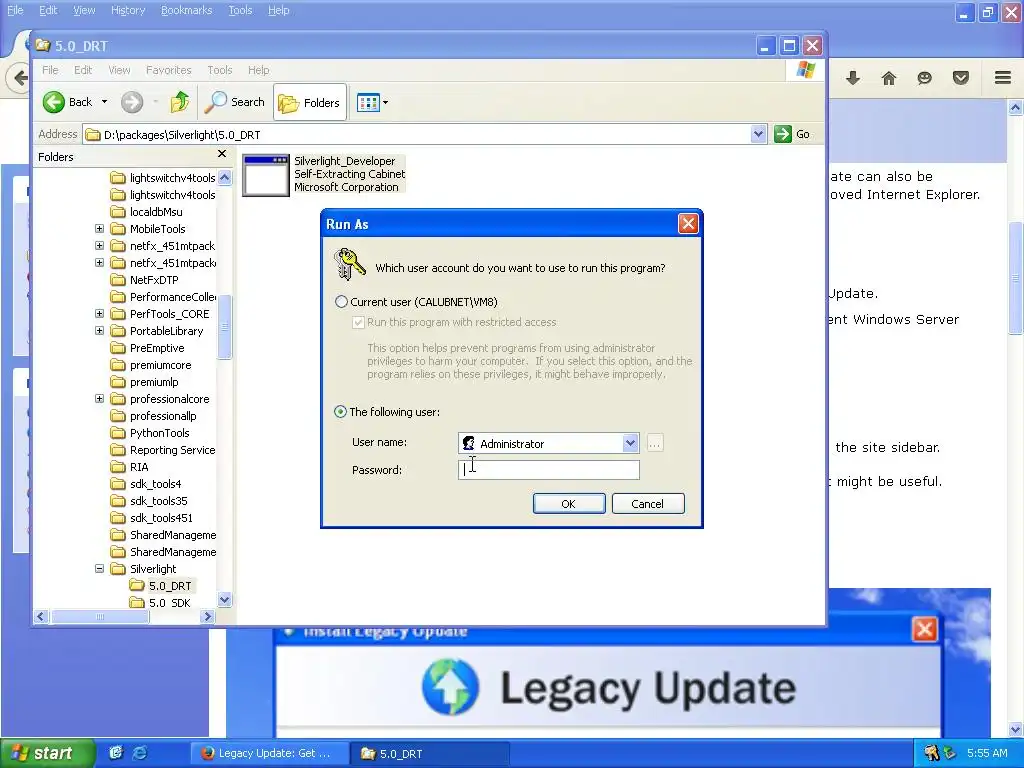Open the Address bar dropdown arrow
The image size is (1024, 768).
coord(758,134)
